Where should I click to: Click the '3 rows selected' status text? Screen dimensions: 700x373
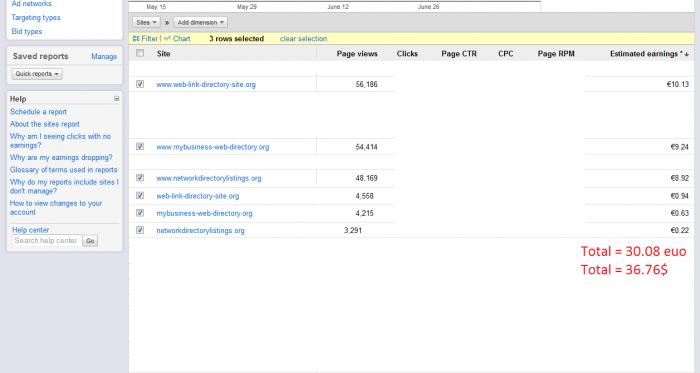(237, 39)
